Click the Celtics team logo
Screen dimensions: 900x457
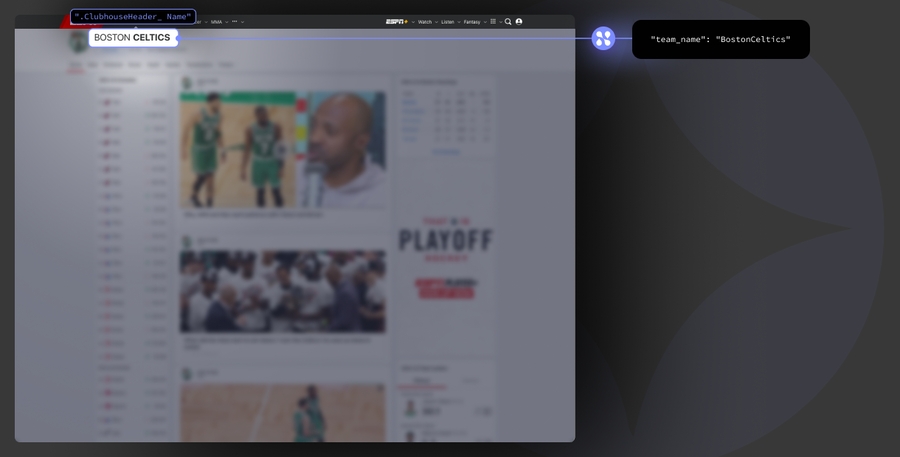[x=78, y=42]
